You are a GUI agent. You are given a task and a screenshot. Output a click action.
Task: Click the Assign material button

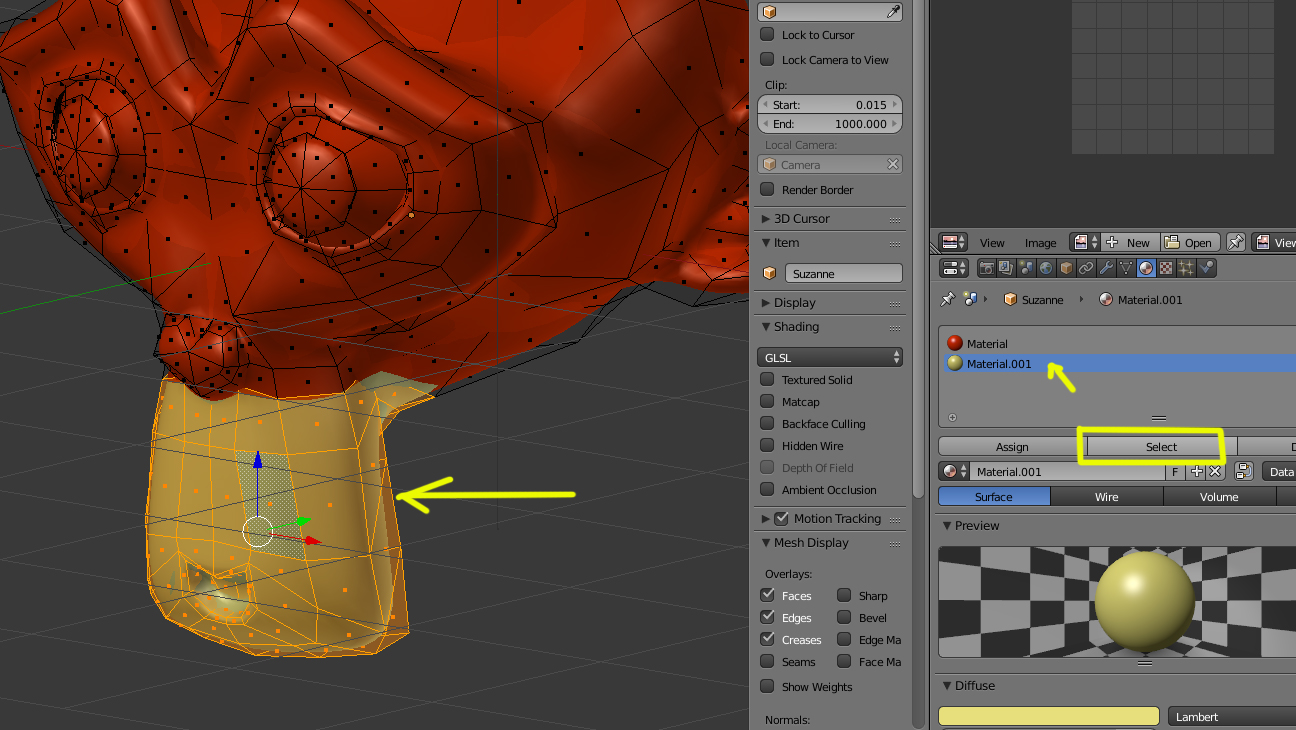(1012, 447)
